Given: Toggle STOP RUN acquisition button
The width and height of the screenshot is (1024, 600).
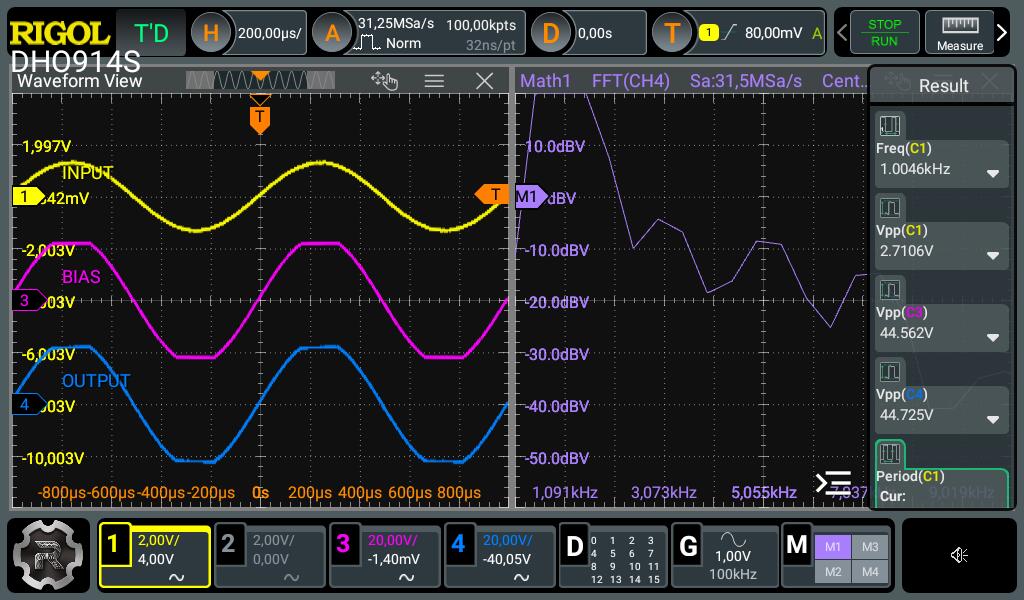Looking at the screenshot, I should (x=884, y=33).
